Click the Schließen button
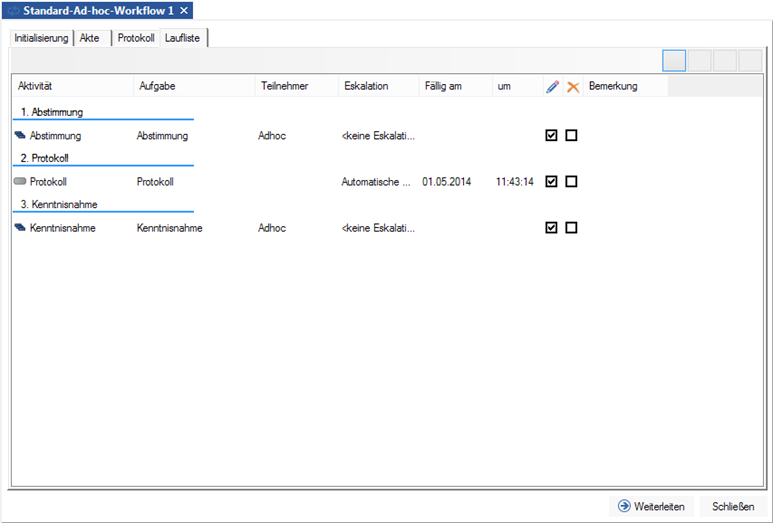 (733, 506)
